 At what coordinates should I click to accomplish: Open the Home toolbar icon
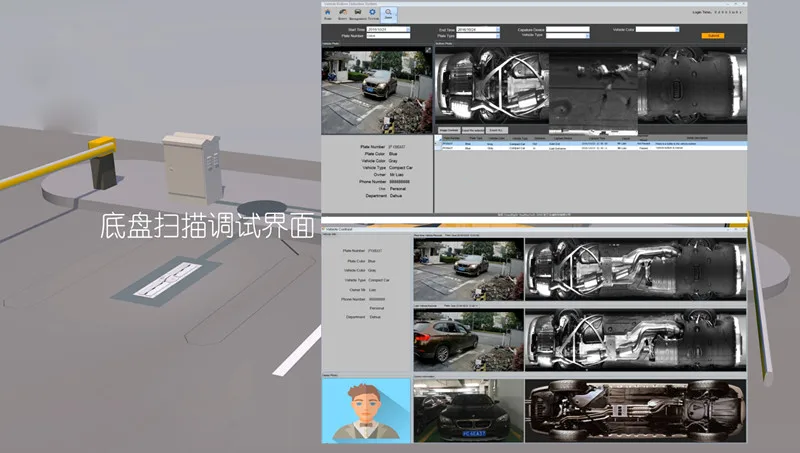328,14
